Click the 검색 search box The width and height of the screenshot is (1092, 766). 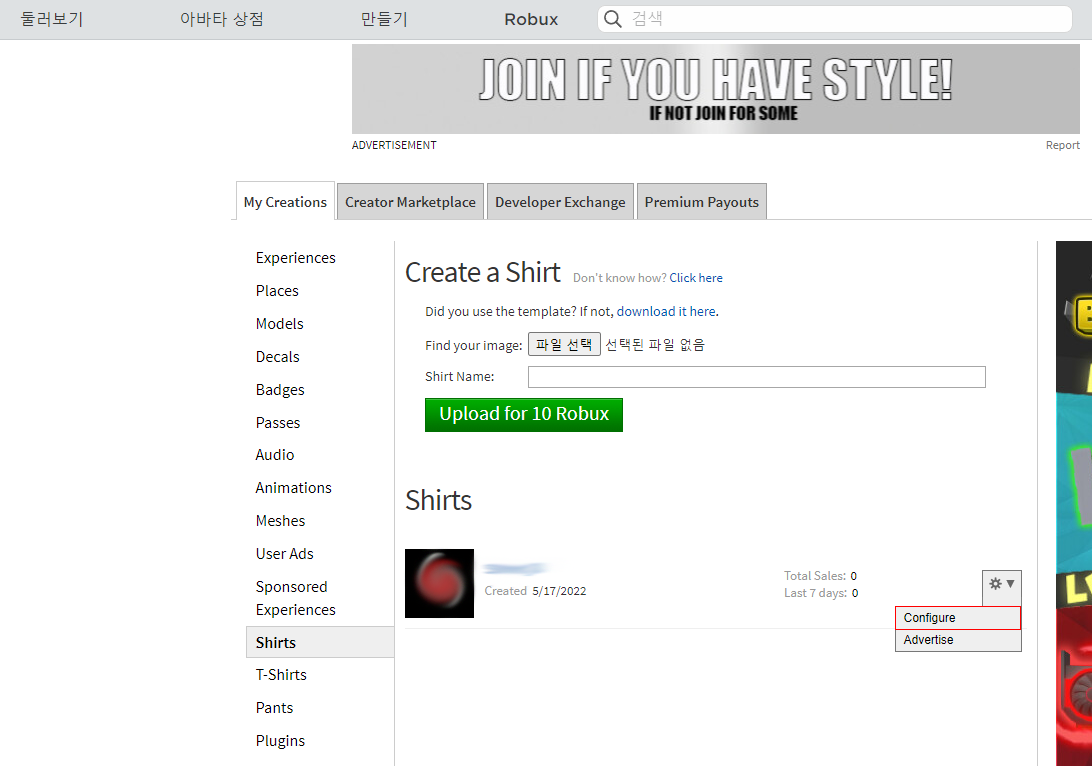click(x=834, y=19)
